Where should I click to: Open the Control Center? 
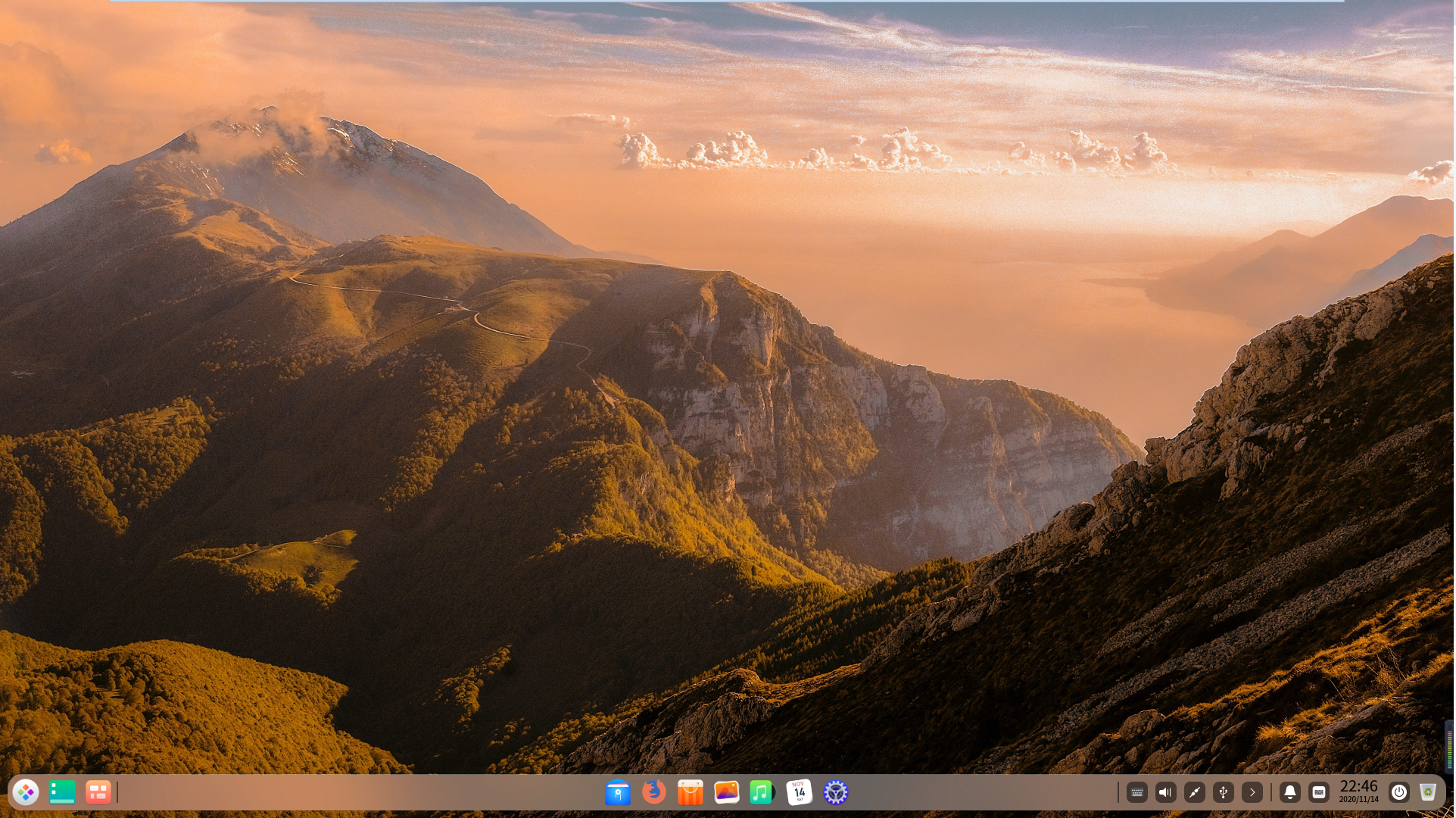pyautogui.click(x=835, y=792)
